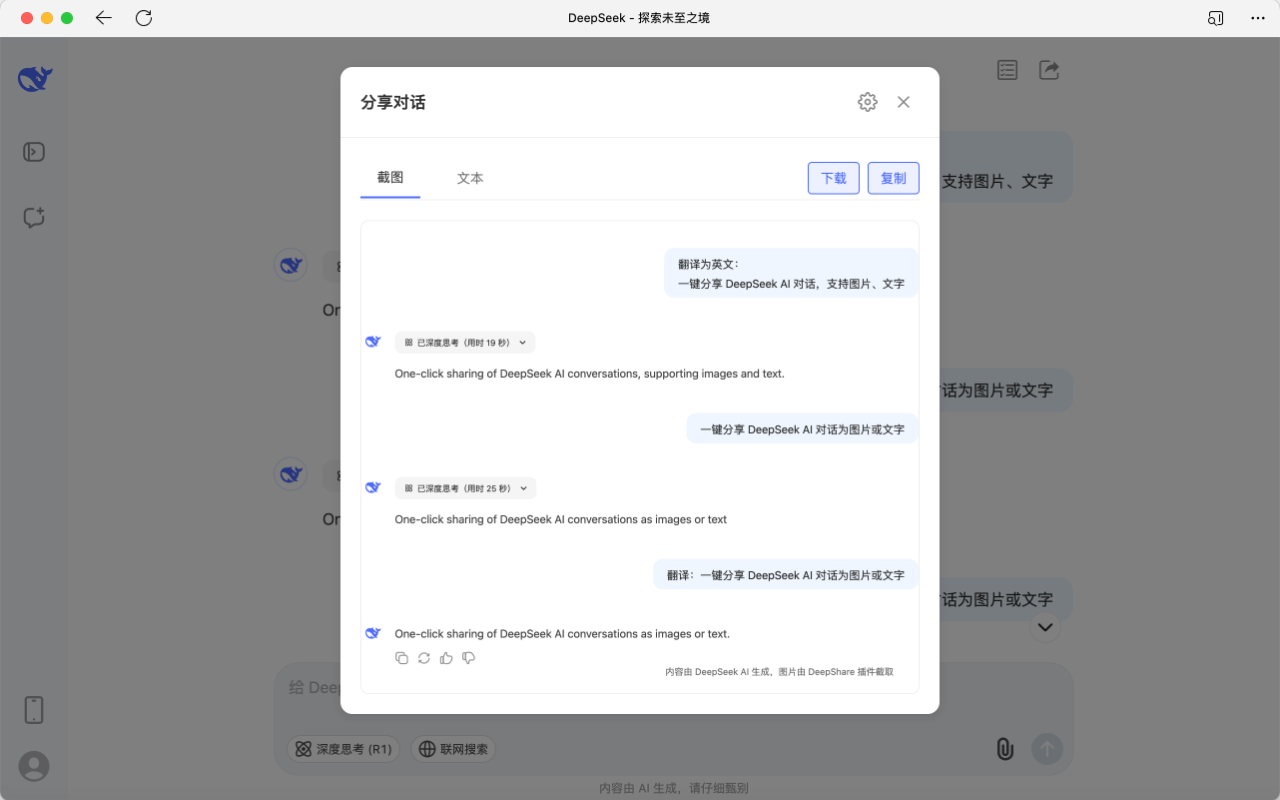Screen dimensions: 1280x800
Task: Click text ending 'supporting images and text.'
Action: (x=590, y=374)
